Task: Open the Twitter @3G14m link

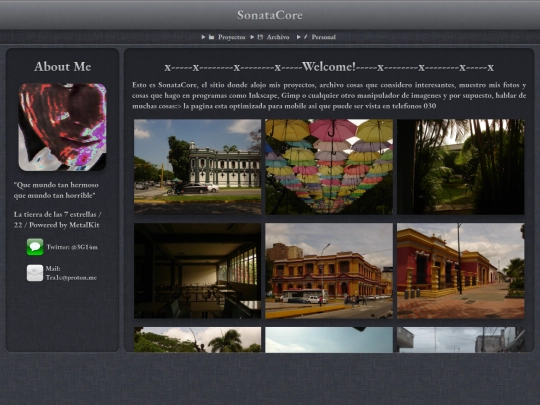Action: [72, 247]
